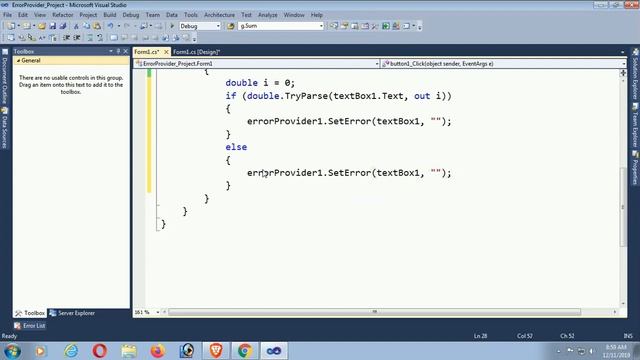640x360 pixels.
Task: Open Internet Explorer from taskbar
Action: pyautogui.click(x=71, y=351)
